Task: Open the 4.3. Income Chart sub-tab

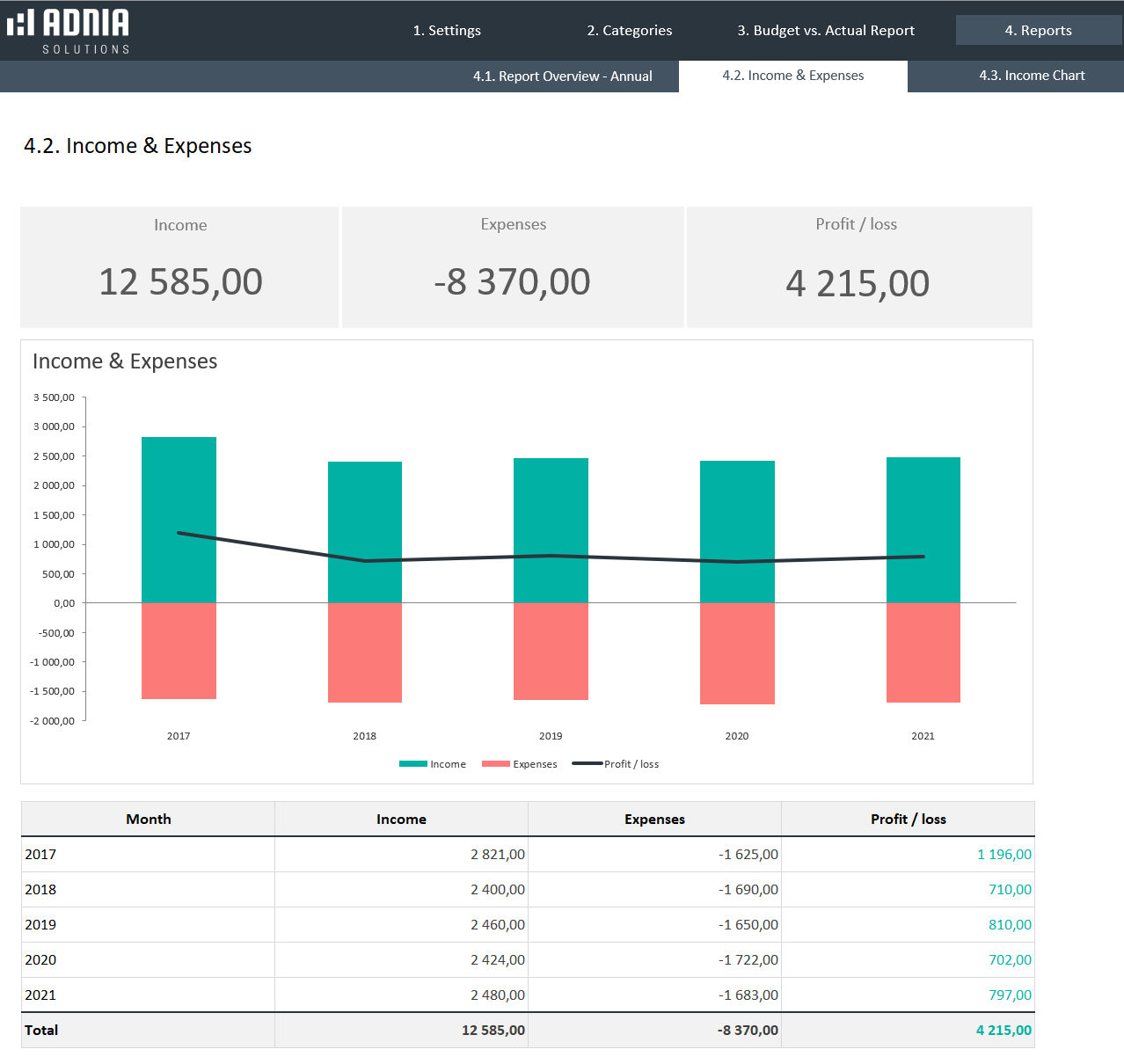Action: pyautogui.click(x=1032, y=77)
